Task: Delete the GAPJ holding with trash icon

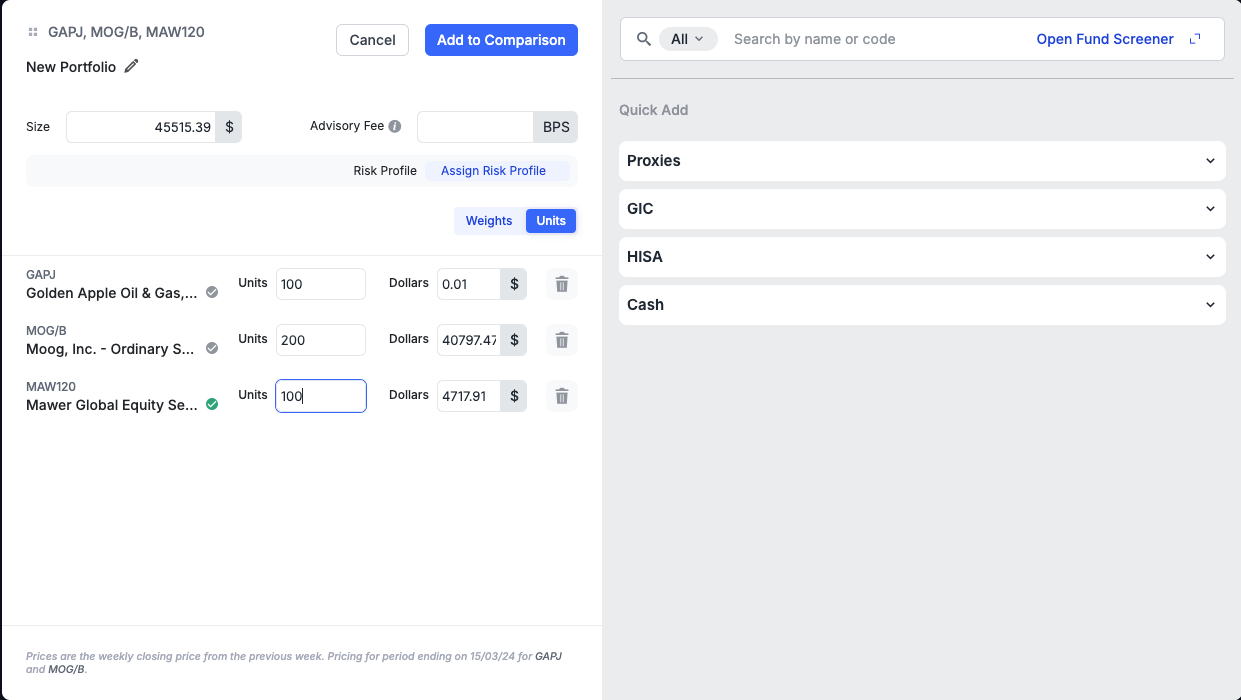Action: pos(561,284)
